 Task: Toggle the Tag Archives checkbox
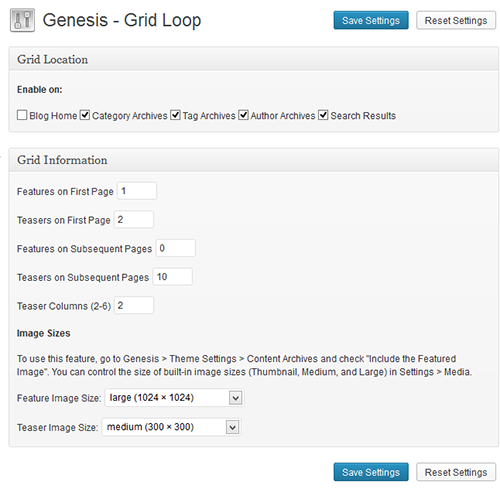pos(175,115)
